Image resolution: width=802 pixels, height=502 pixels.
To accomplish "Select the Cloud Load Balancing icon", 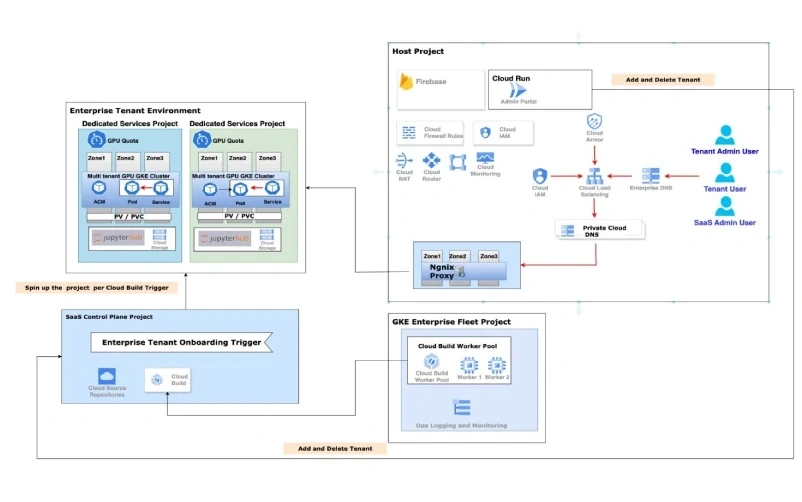I will tap(594, 175).
